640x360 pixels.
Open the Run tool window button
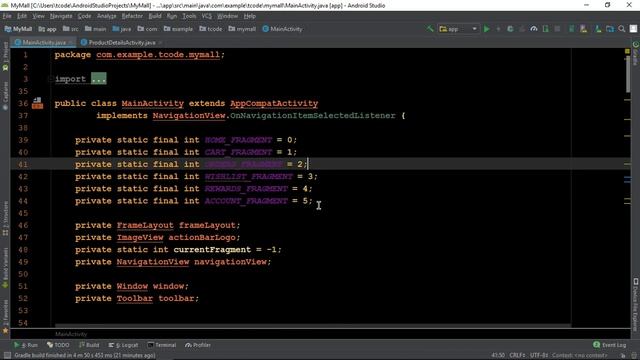coord(26,345)
